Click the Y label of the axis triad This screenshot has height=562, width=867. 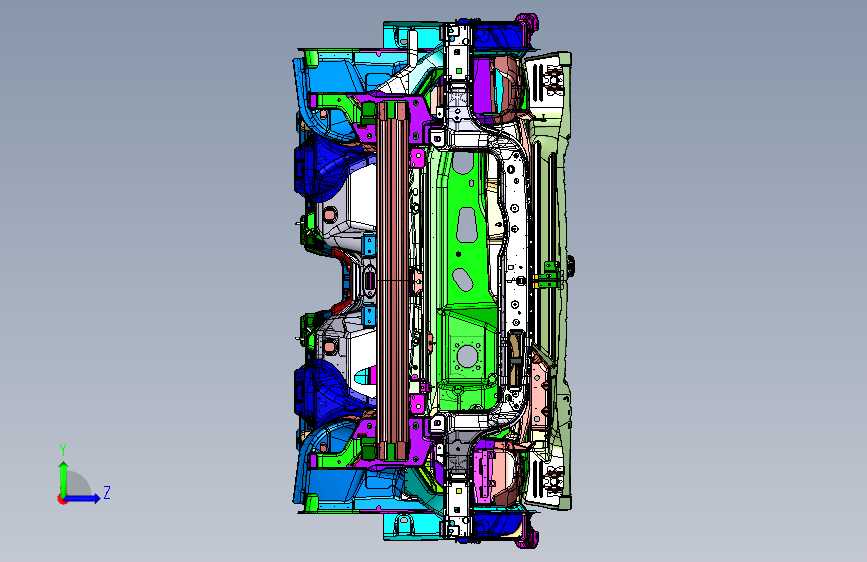63,450
